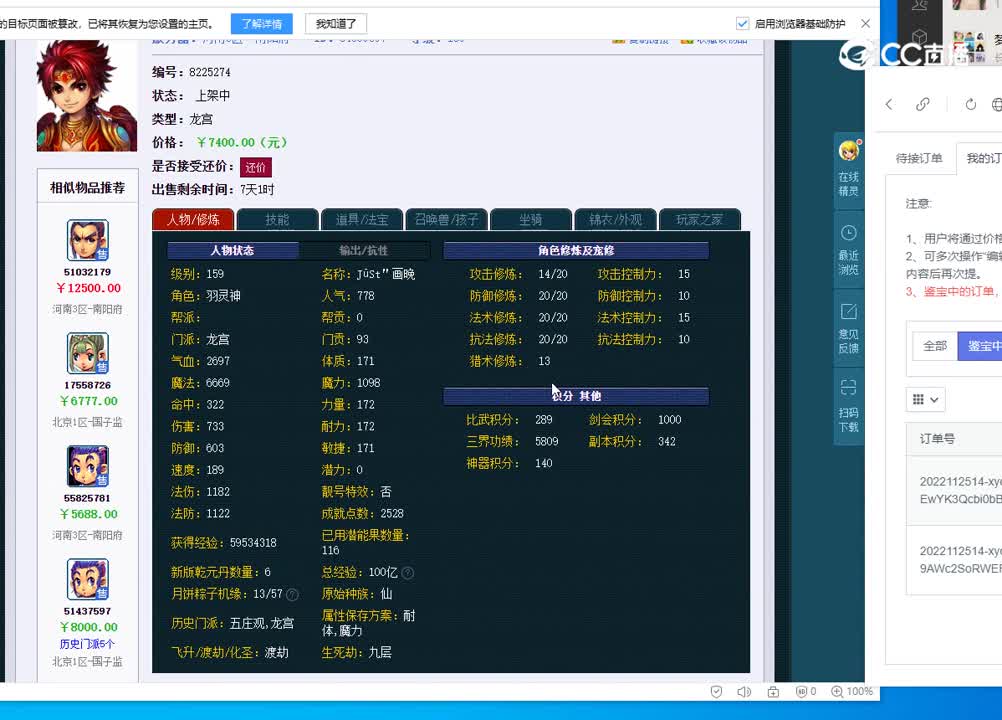
Task: Select 全部 filter in right panel
Action: point(935,346)
